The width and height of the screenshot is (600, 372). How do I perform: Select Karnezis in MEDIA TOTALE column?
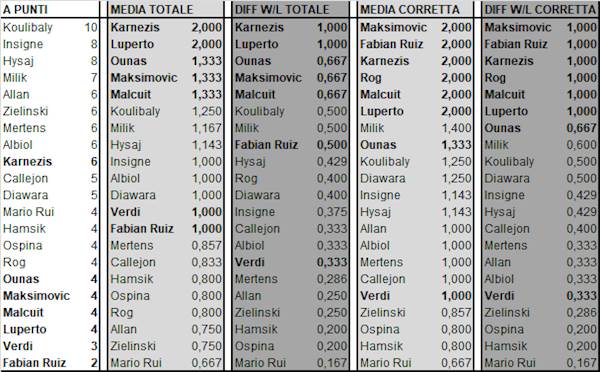[x=135, y=28]
